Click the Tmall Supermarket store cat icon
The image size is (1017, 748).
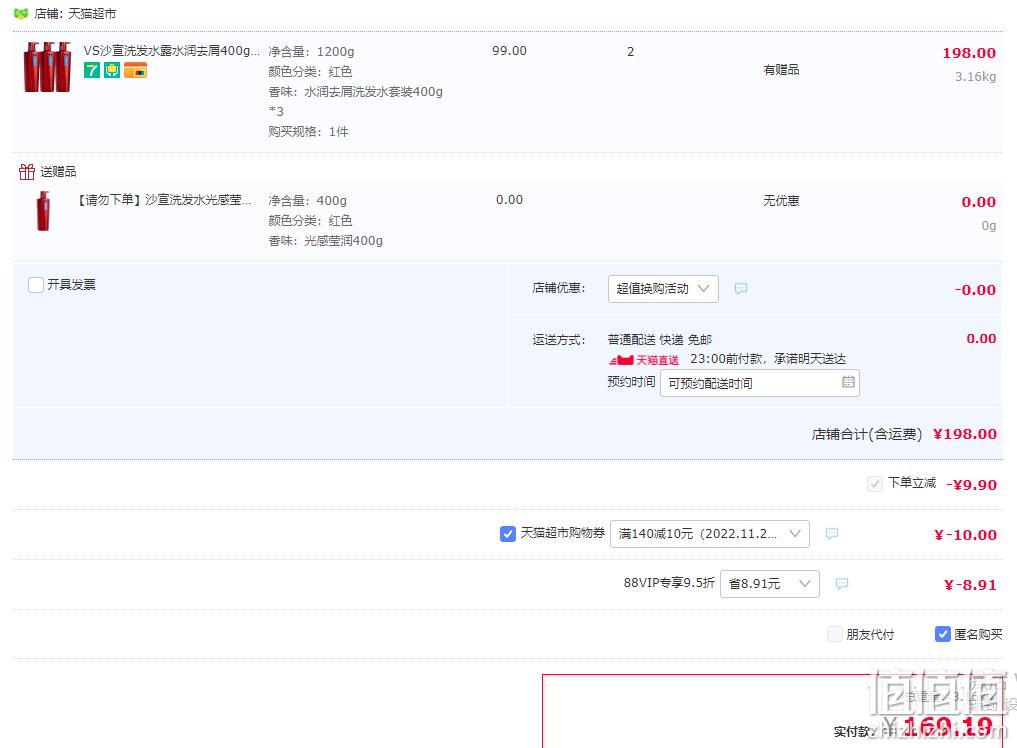[x=21, y=13]
